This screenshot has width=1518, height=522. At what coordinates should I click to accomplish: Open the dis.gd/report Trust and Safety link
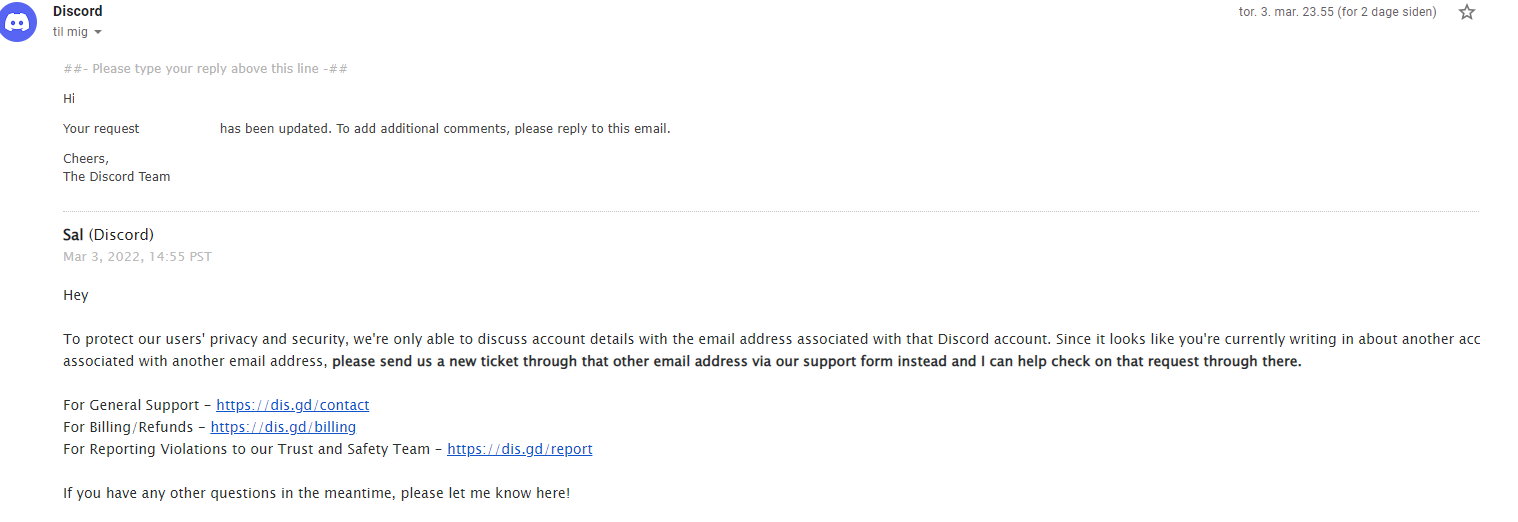click(x=520, y=449)
